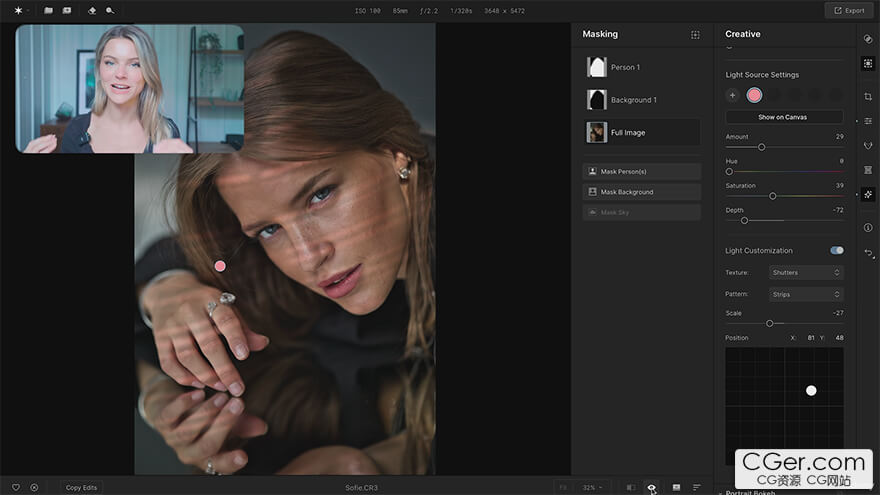This screenshot has width=880, height=495.
Task: Collapse section chevron under Creative header
Action: coord(729,48)
